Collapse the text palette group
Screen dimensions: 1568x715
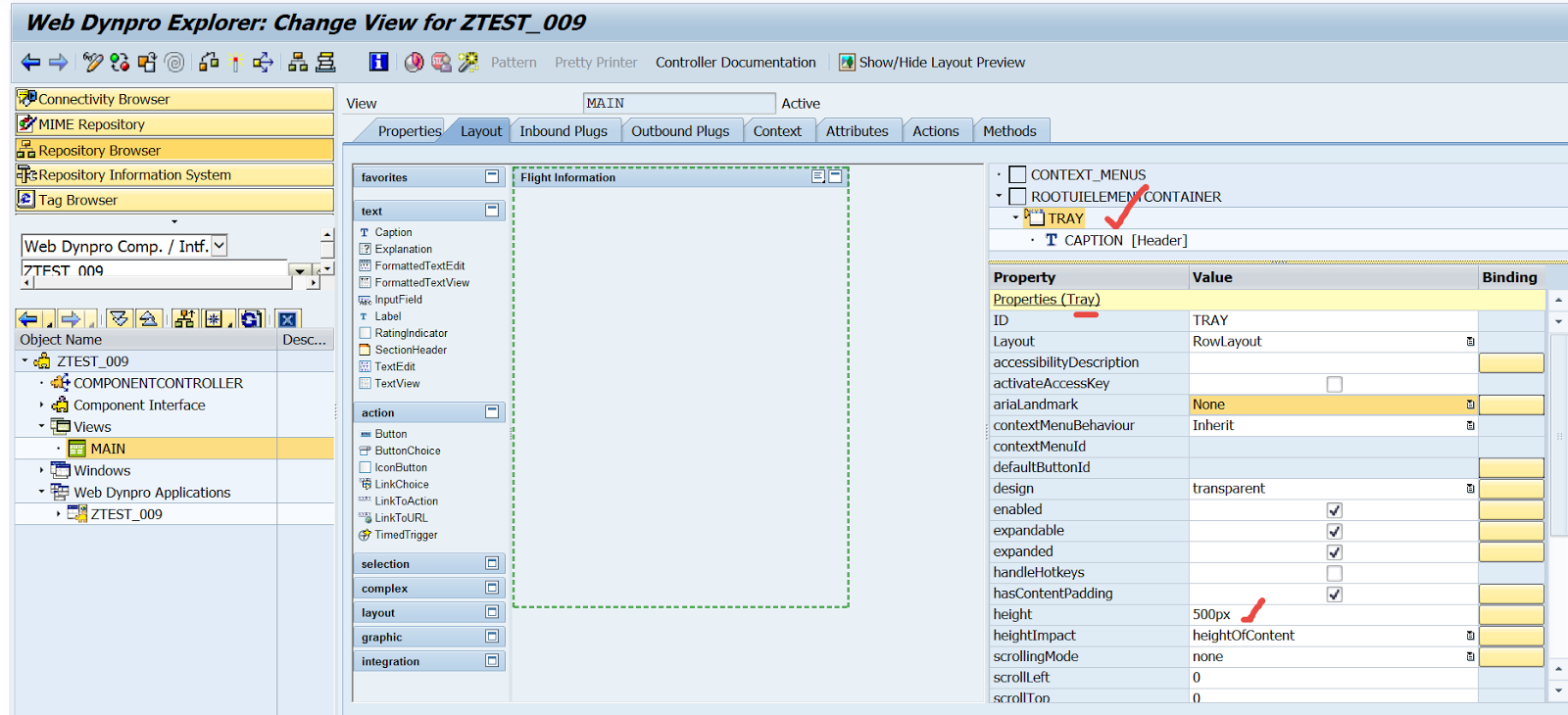492,211
